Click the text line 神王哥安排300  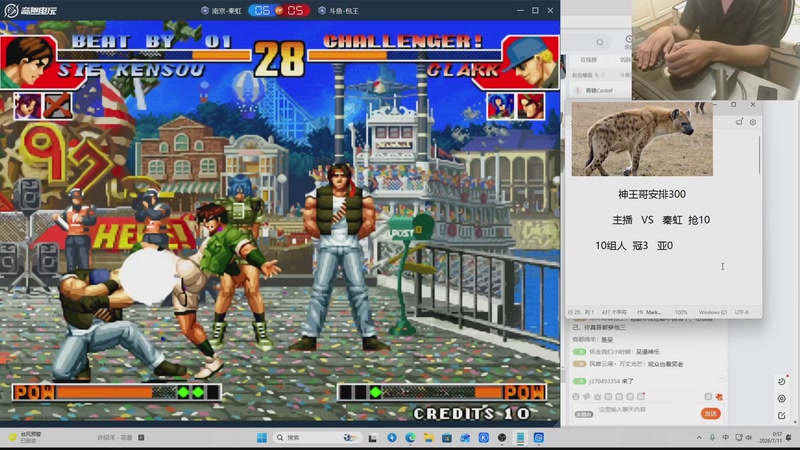point(652,194)
